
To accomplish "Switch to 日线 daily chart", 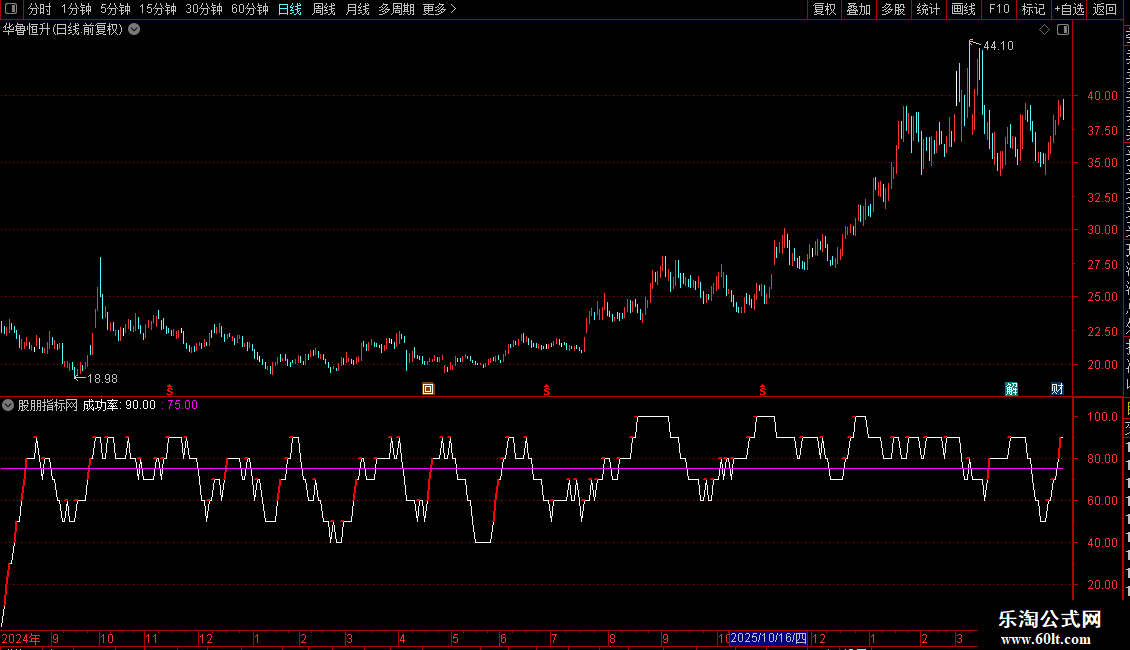I will (290, 9).
